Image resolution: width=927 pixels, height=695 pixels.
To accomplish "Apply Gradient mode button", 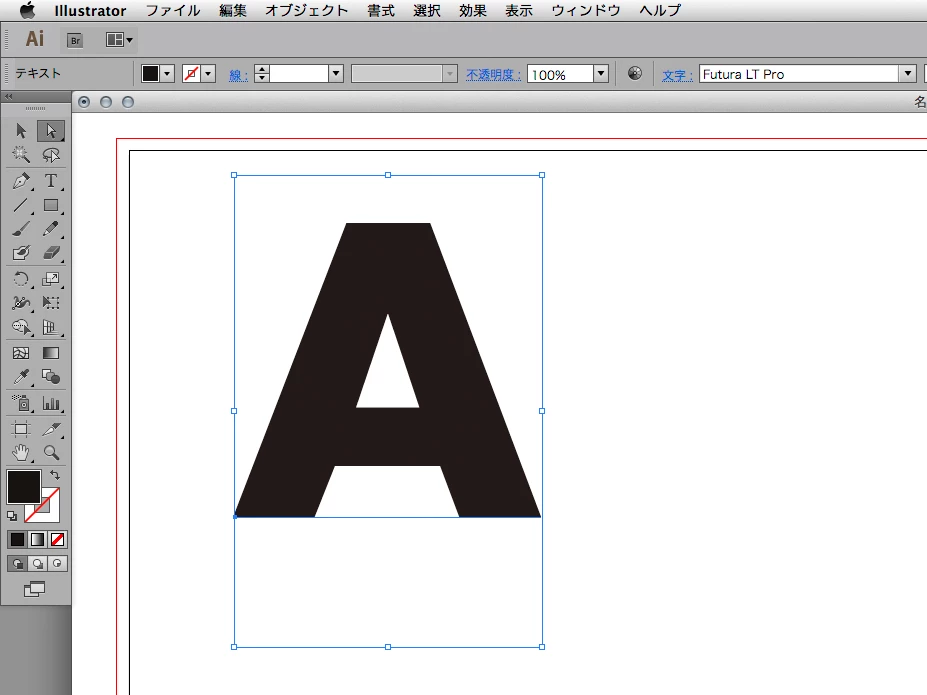I will point(37,540).
